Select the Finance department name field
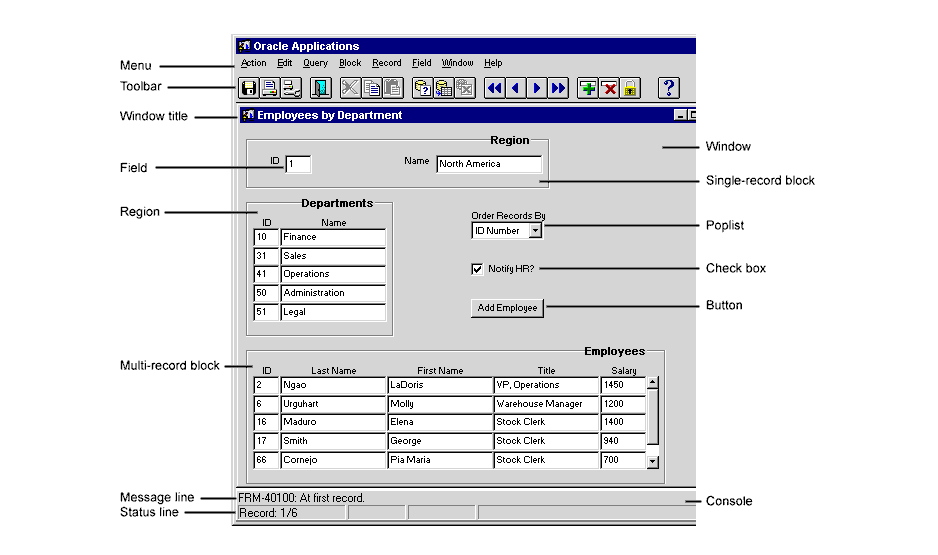The image size is (938, 555). click(x=332, y=238)
